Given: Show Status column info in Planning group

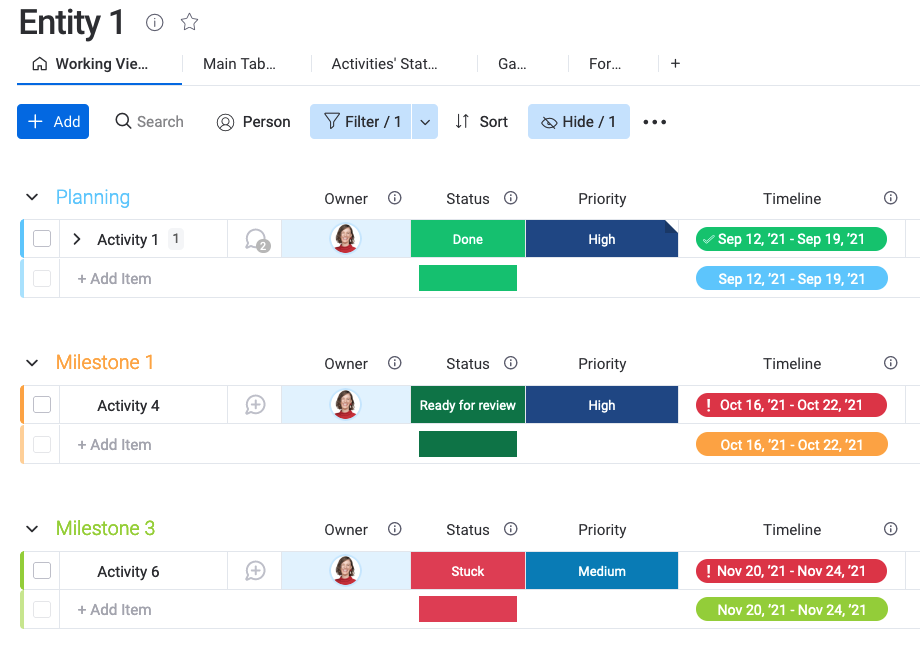Looking at the screenshot, I should coord(511,198).
